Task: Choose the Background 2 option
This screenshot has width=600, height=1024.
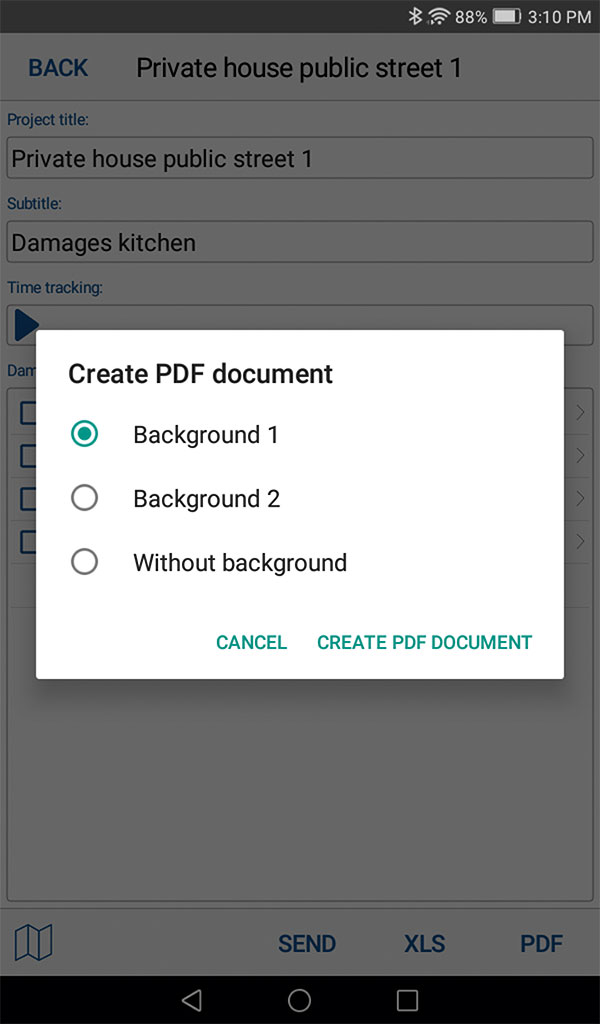Action: 85,498
